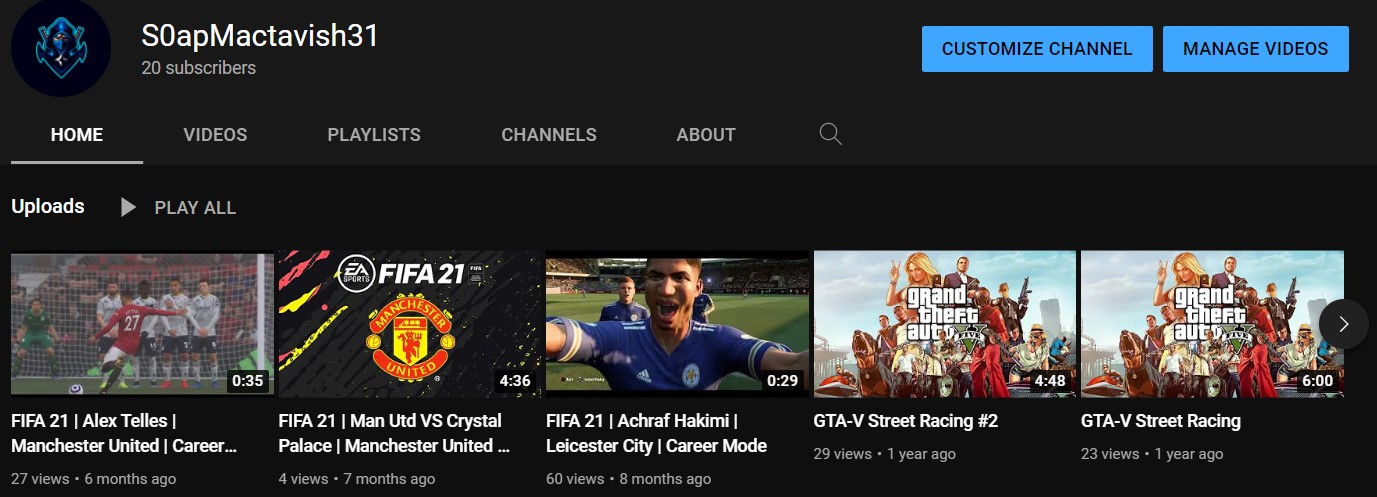This screenshot has height=497, width=1377.
Task: Open Achraf Hakimi Leicester City thumbnail
Action: point(677,324)
